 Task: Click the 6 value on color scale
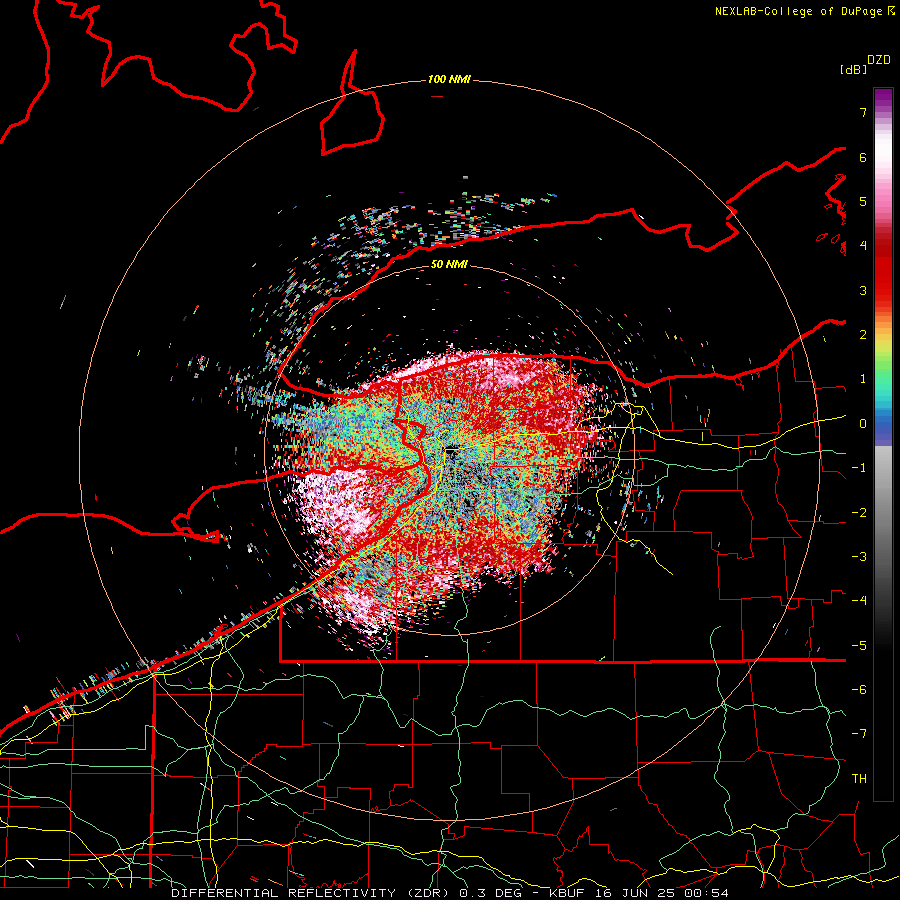coord(863,157)
